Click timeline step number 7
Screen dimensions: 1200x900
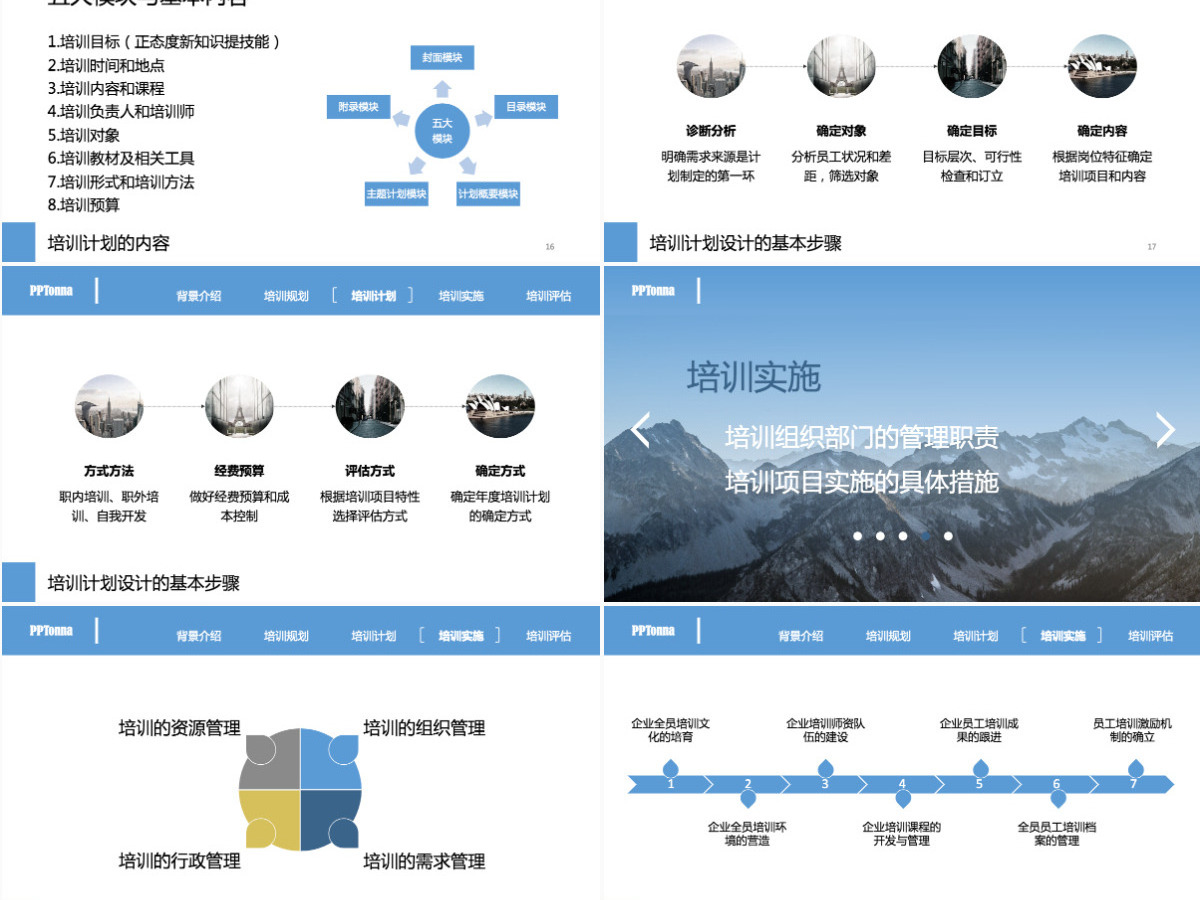[1133, 784]
